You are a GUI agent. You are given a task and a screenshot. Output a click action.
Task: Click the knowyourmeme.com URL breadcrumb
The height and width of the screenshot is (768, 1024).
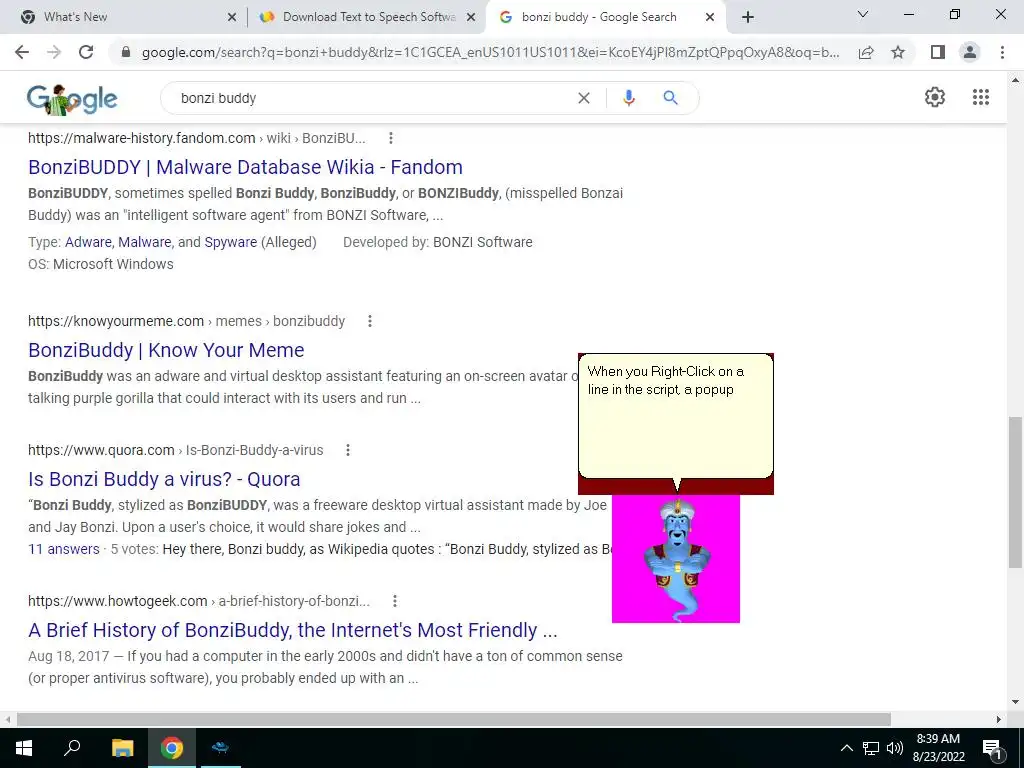(186, 321)
